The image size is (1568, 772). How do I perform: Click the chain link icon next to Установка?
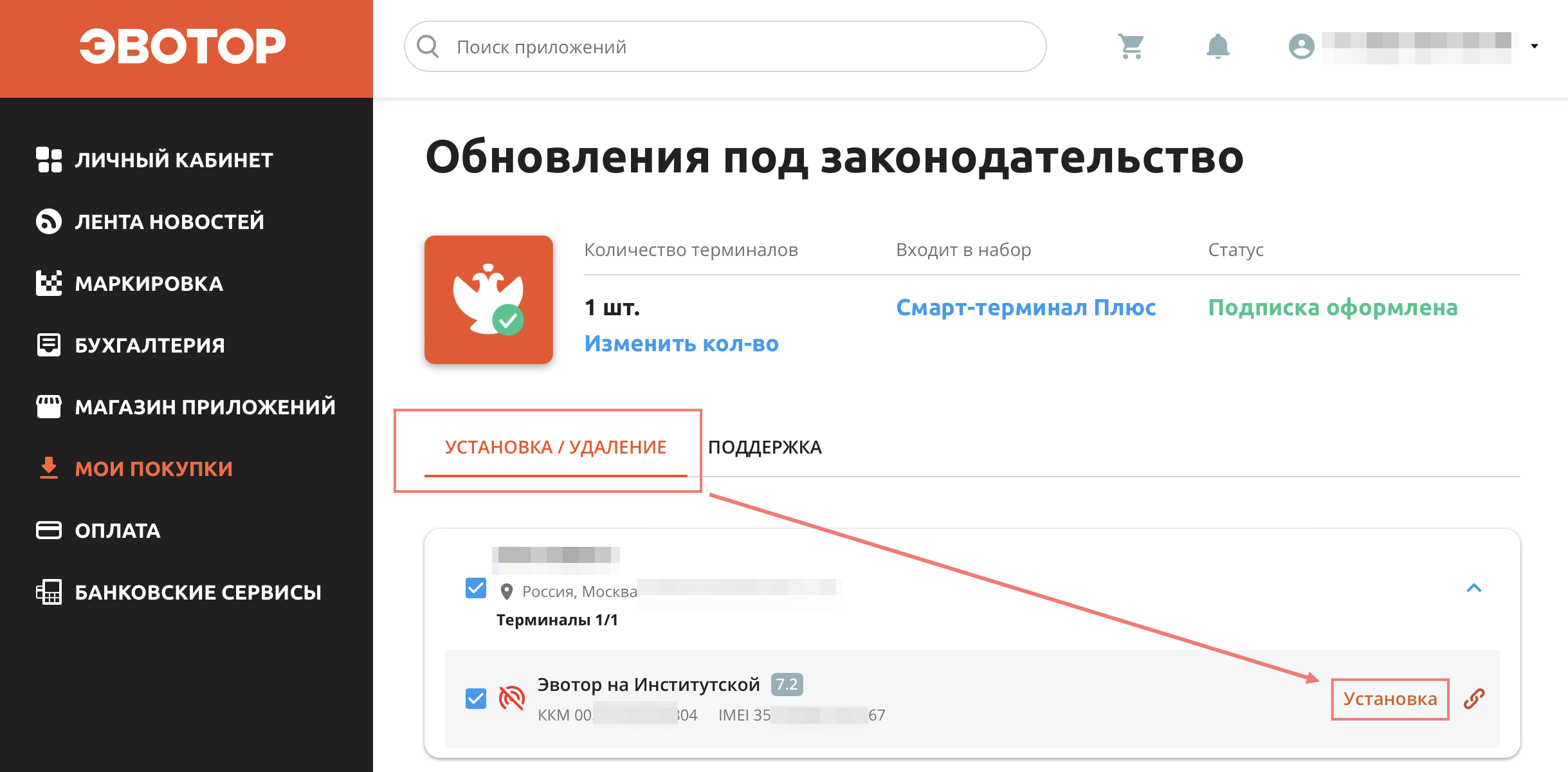(x=1474, y=699)
